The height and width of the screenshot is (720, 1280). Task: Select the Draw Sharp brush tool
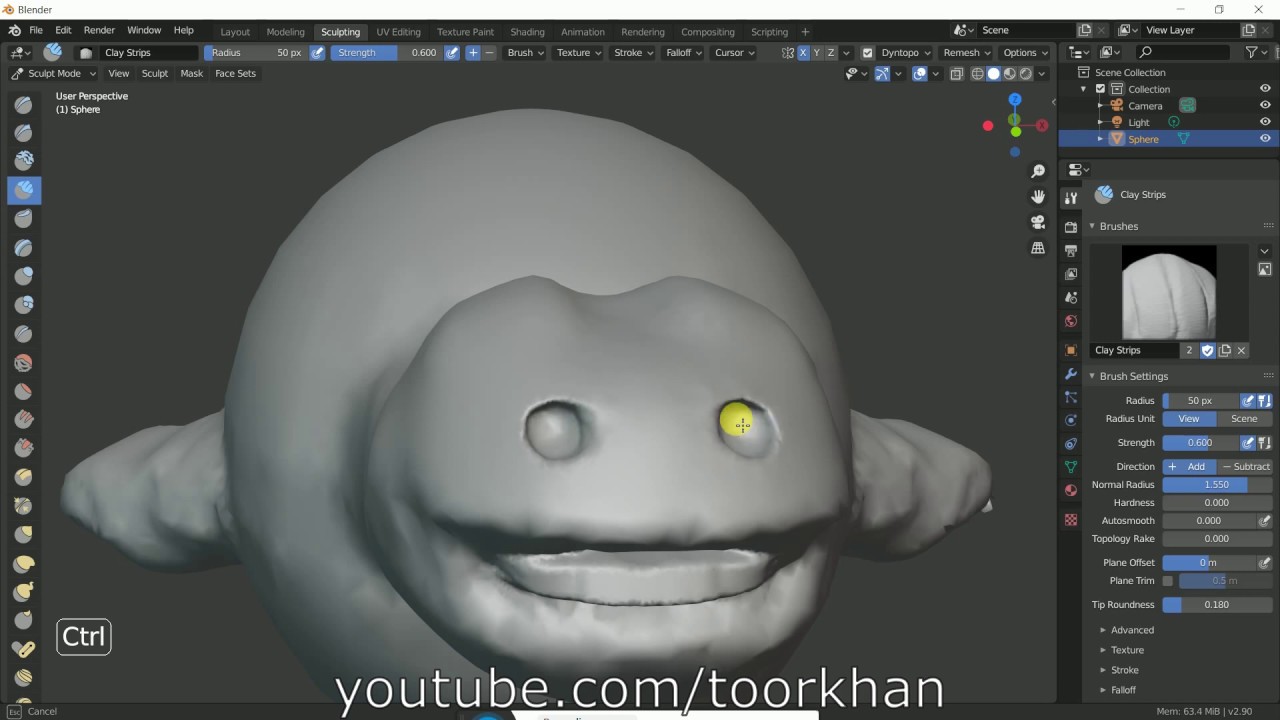click(24, 133)
